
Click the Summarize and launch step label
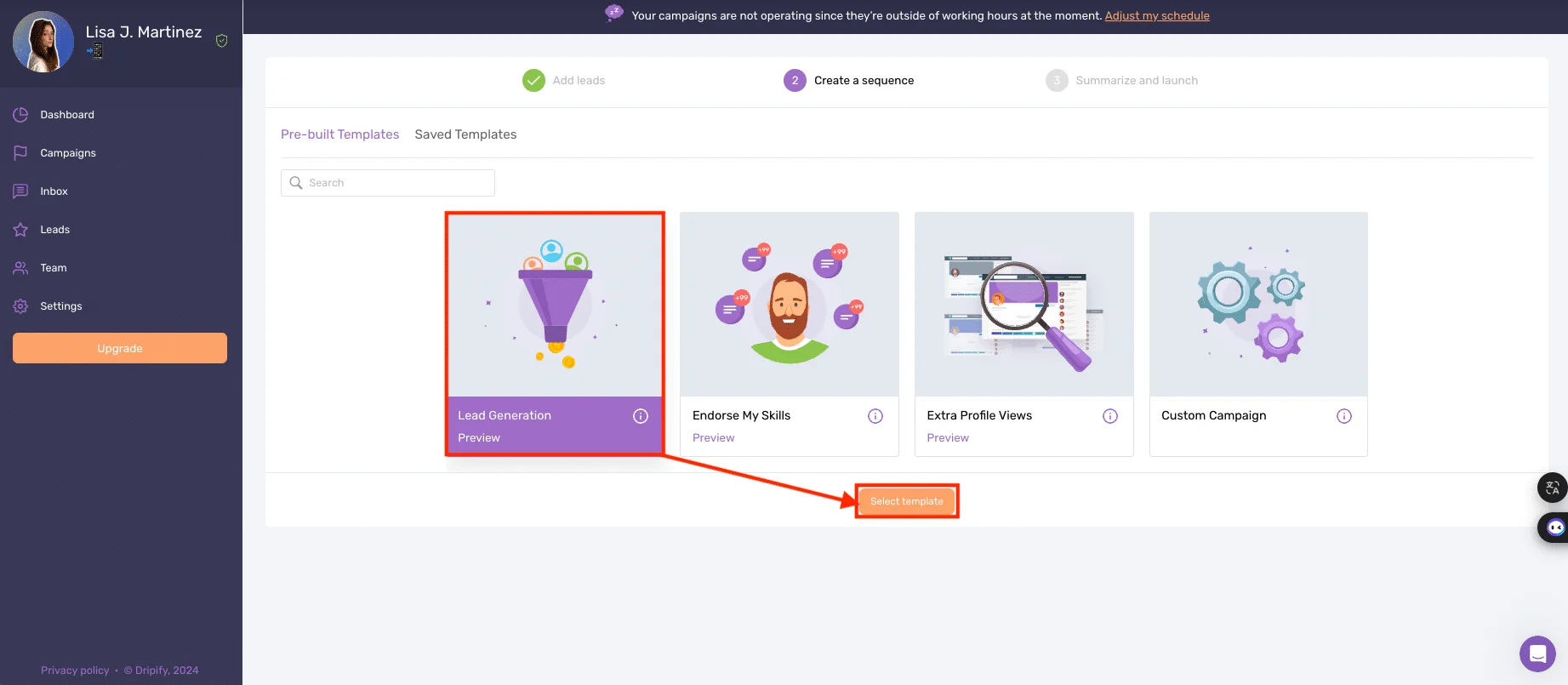coord(1137,80)
